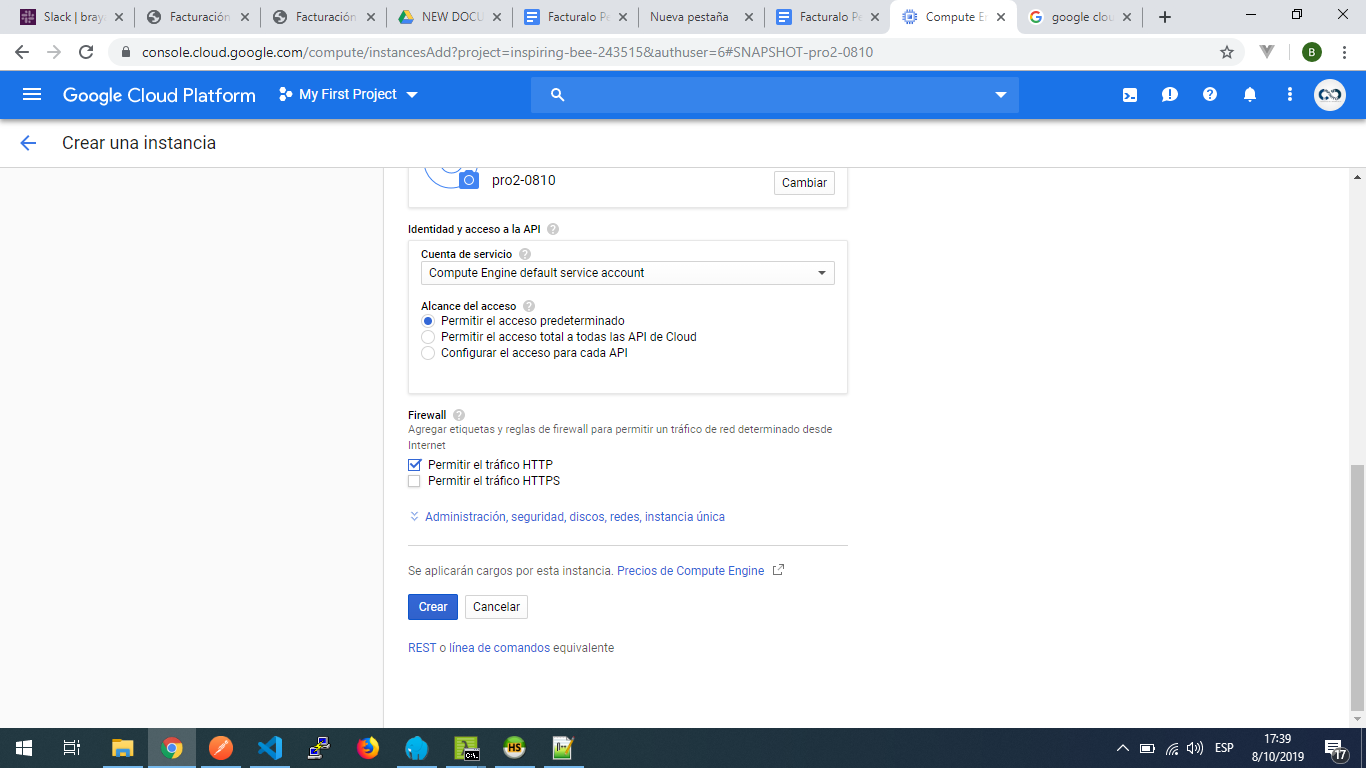Click the help icon next to Firewall

pyautogui.click(x=459, y=415)
